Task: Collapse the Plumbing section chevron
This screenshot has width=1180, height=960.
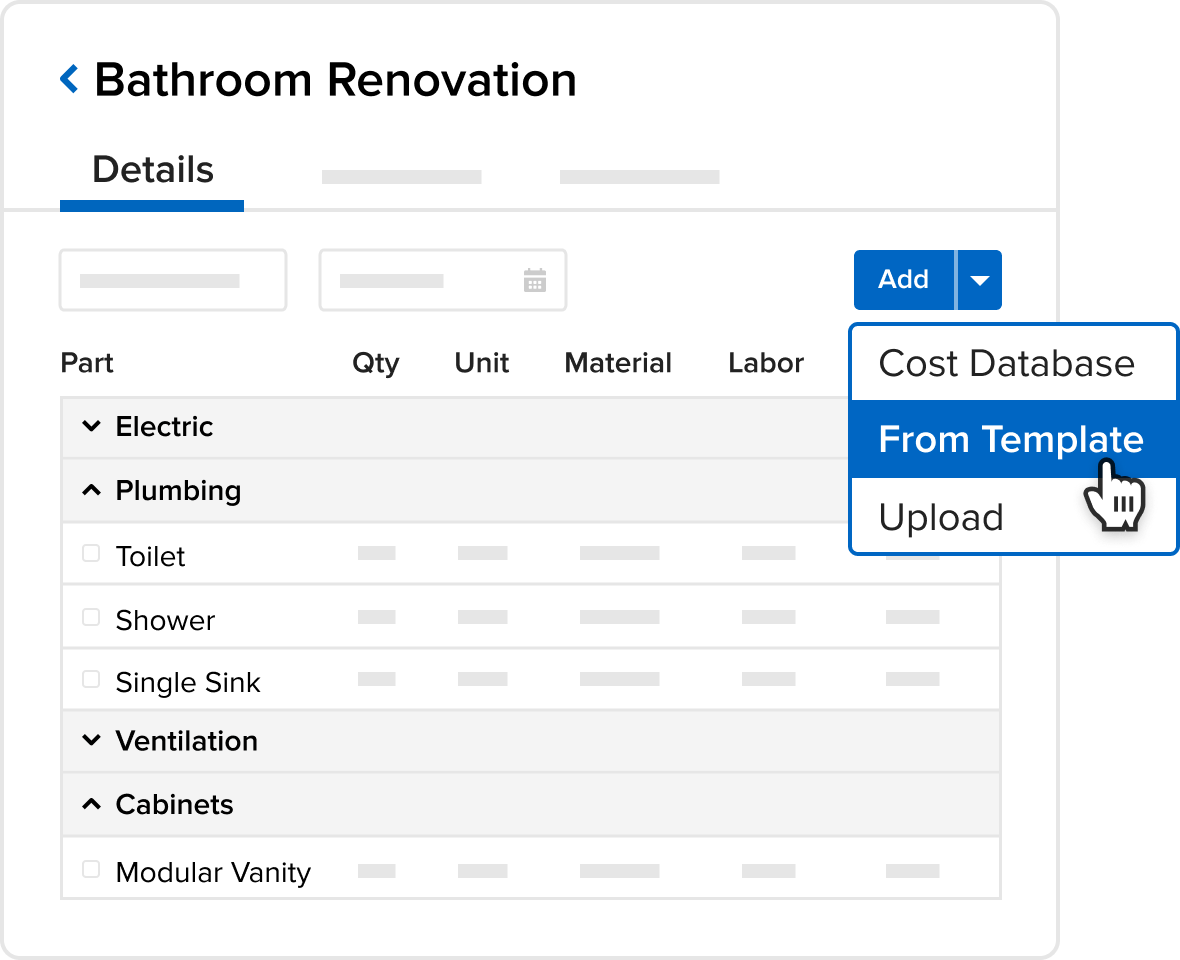Action: [91, 490]
